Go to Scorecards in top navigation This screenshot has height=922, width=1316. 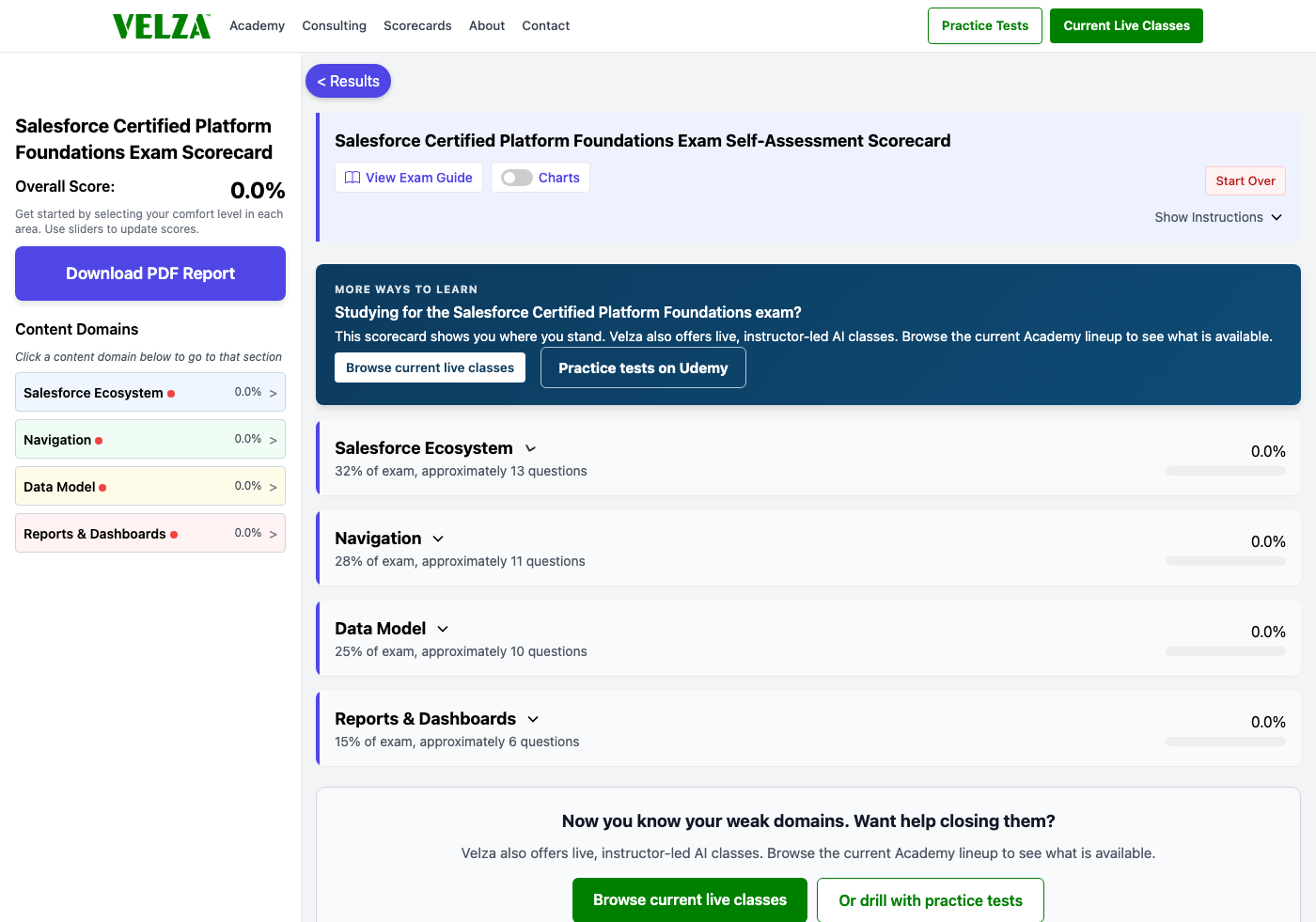coord(417,25)
